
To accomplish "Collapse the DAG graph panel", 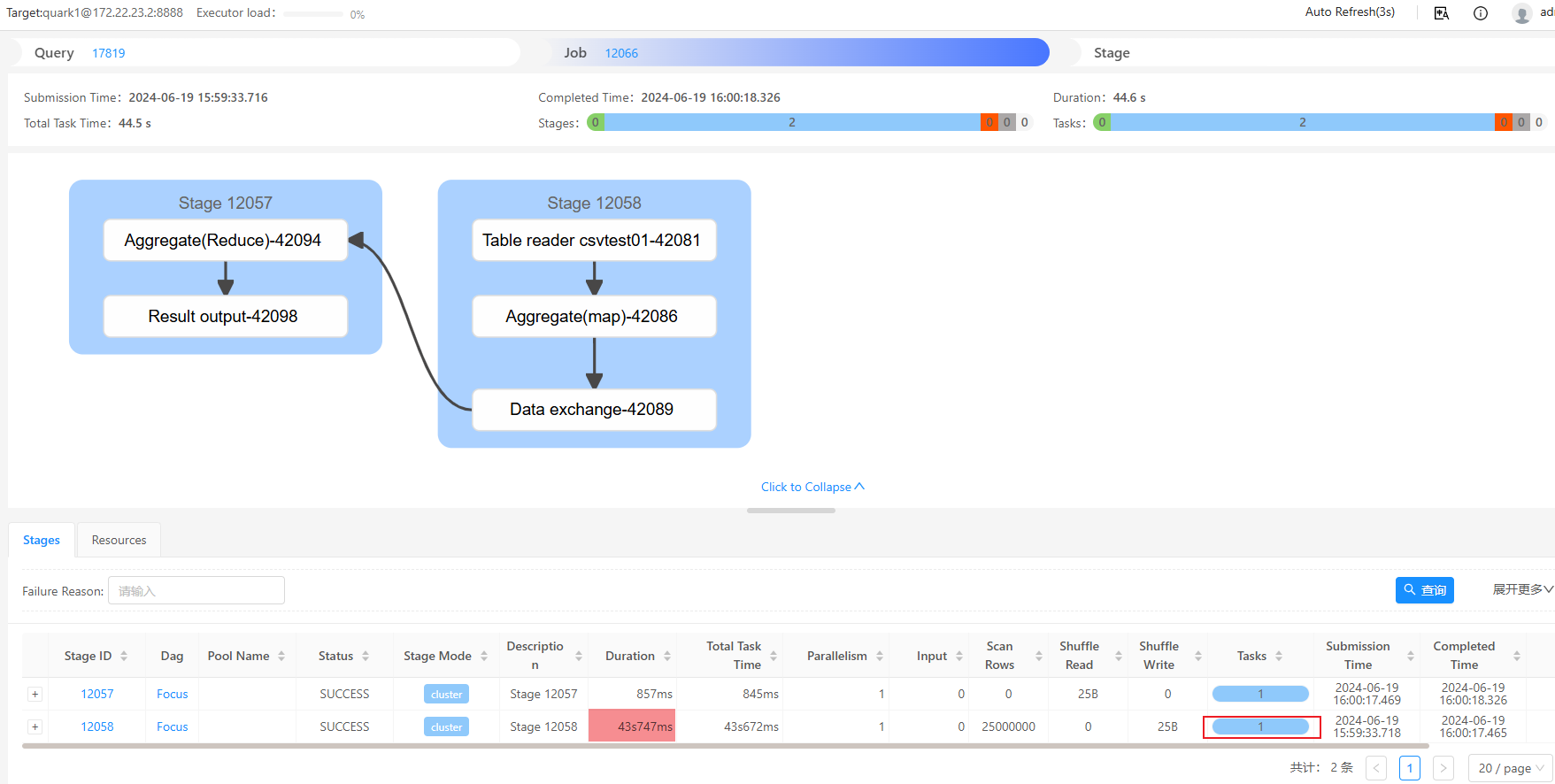I will (x=812, y=487).
